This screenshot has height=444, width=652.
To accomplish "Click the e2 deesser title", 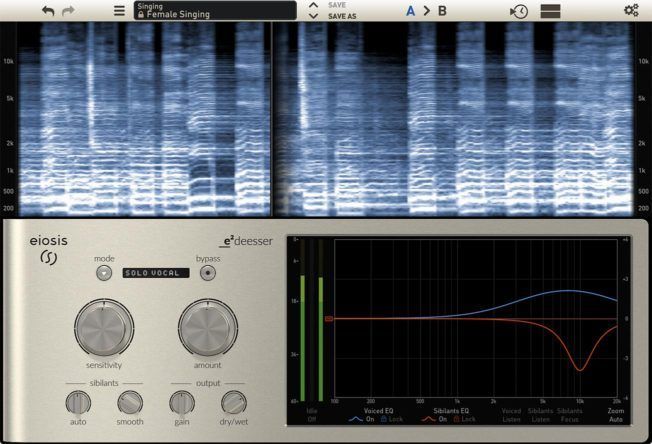I will (x=246, y=241).
